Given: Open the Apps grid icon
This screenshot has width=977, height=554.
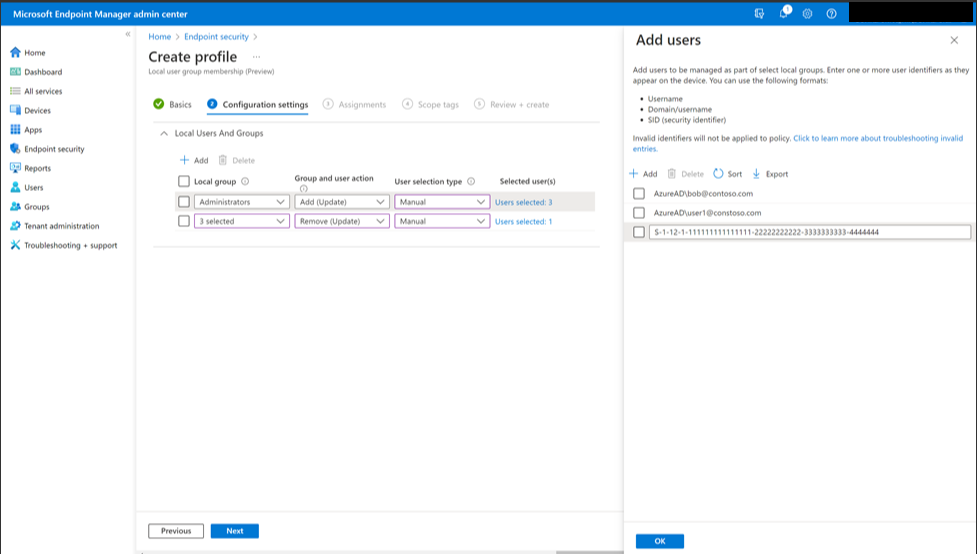Looking at the screenshot, I should (16, 130).
